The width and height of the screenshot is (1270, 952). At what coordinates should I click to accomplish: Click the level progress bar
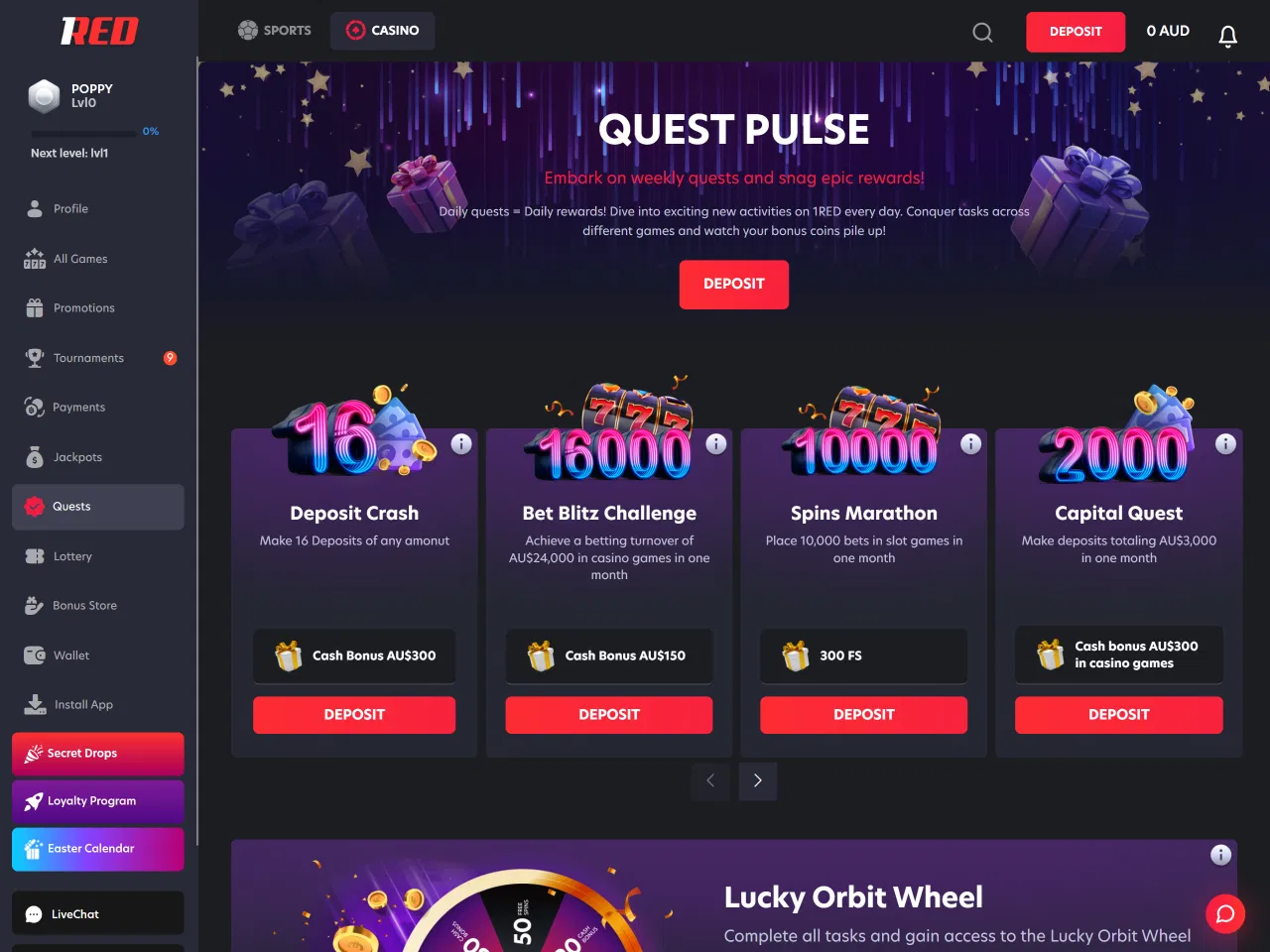pyautogui.click(x=84, y=133)
